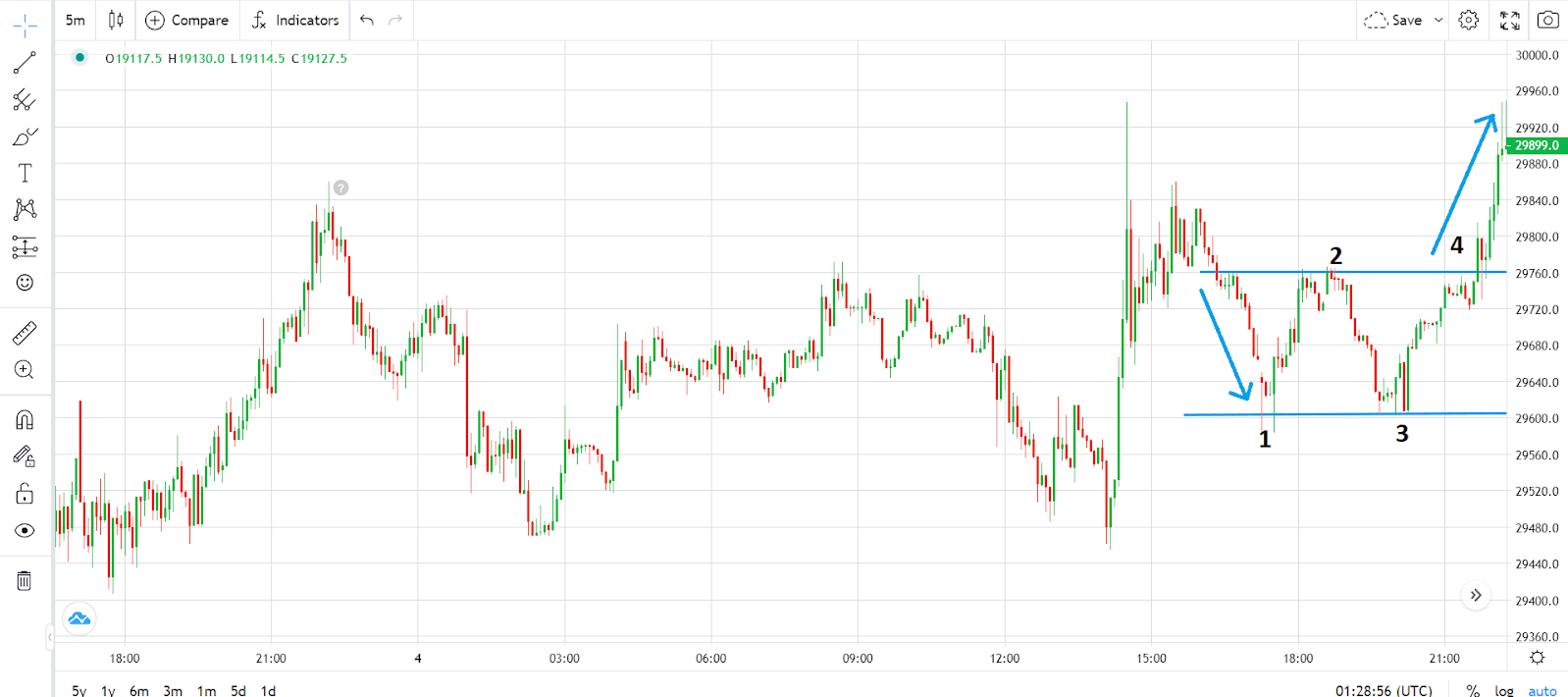Select the trend line drawing tool

25,63
